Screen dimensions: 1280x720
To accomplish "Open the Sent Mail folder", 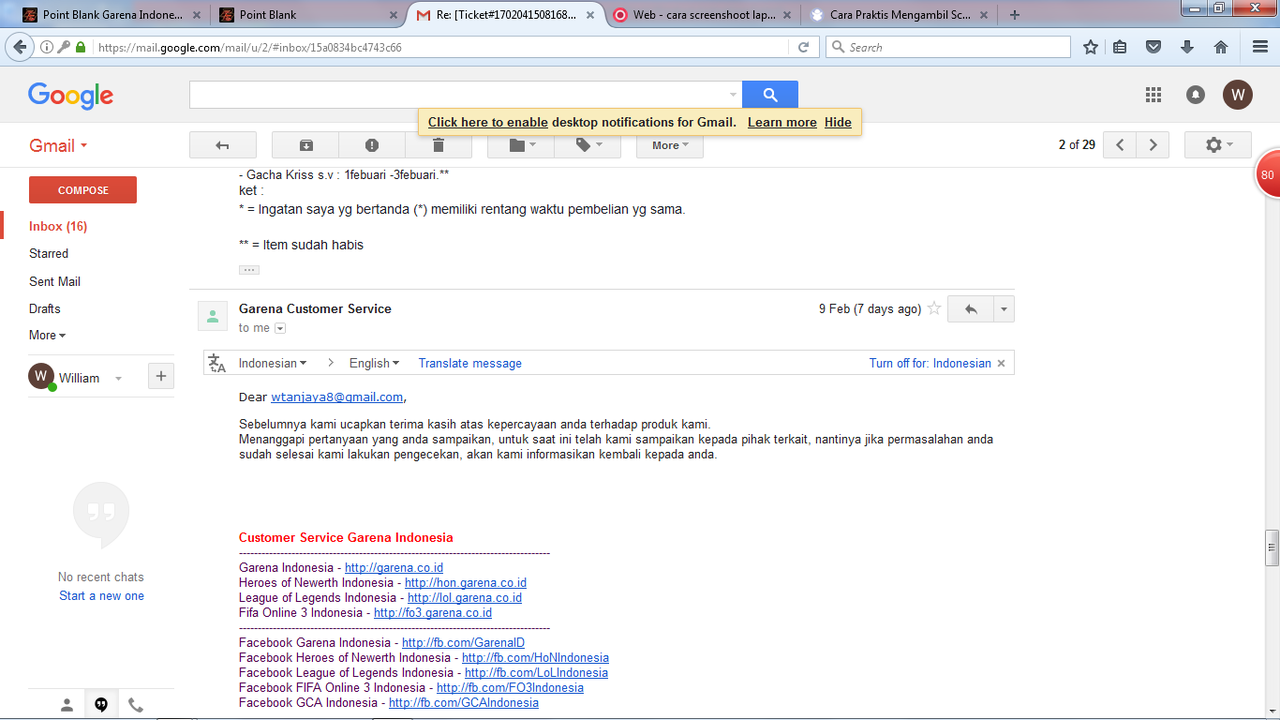I will tap(55, 282).
